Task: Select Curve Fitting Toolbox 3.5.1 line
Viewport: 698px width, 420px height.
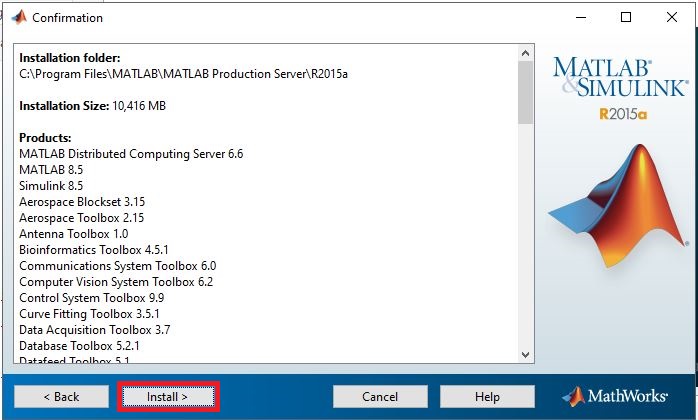Action: point(89,314)
